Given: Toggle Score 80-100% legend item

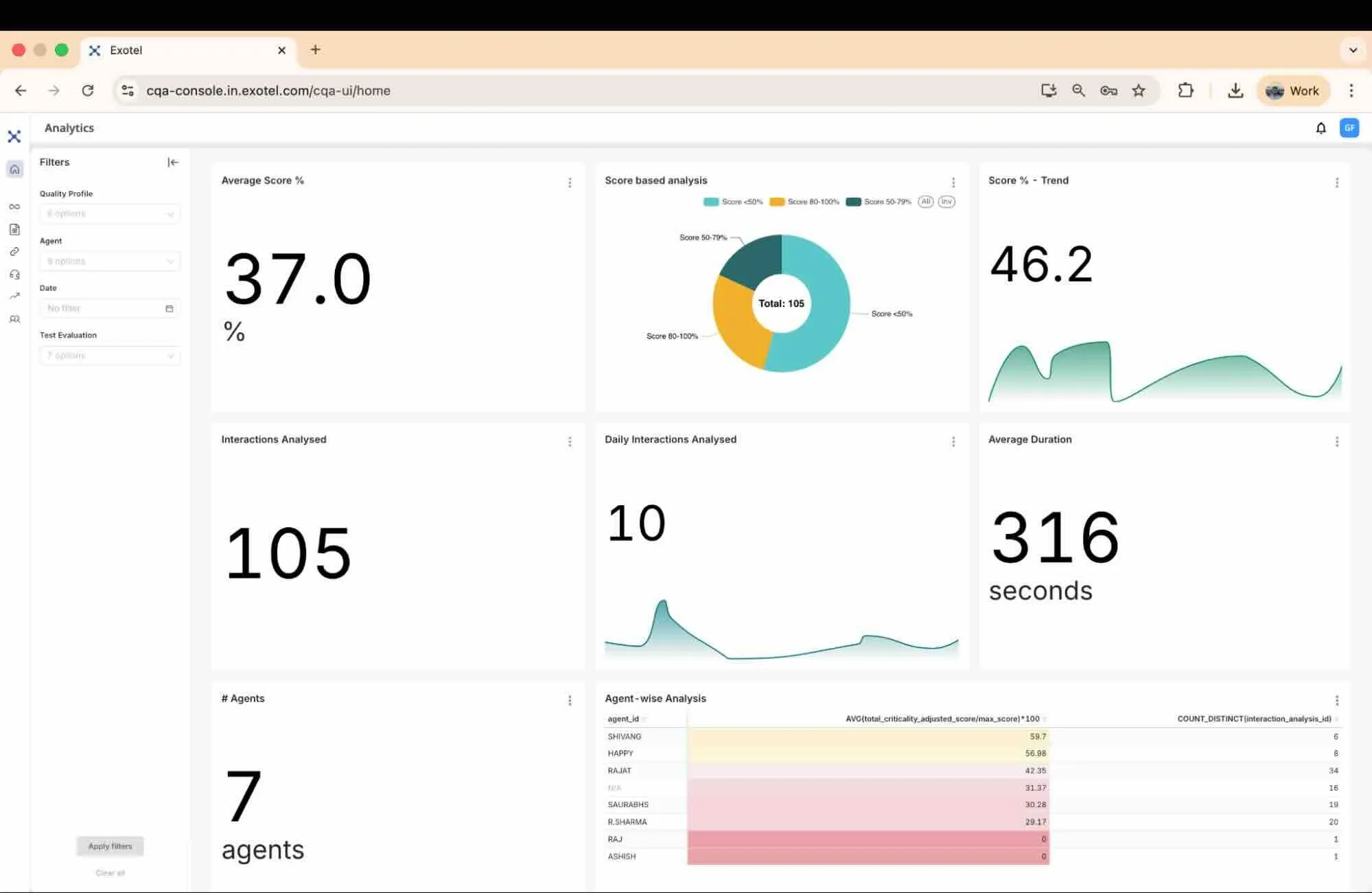Looking at the screenshot, I should pos(804,202).
